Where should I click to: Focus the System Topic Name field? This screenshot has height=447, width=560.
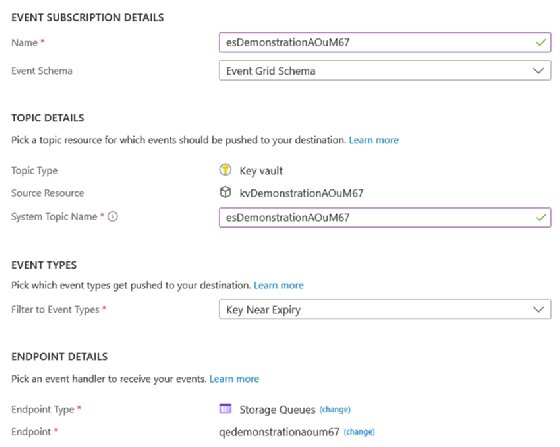(x=385, y=217)
